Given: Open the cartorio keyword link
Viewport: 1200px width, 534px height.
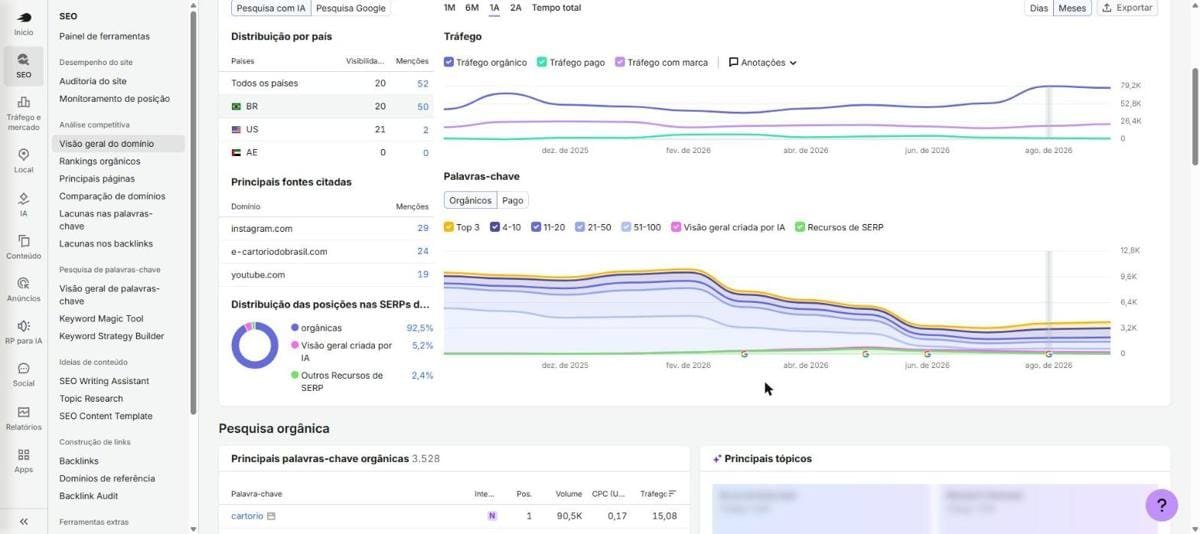Looking at the screenshot, I should (247, 516).
